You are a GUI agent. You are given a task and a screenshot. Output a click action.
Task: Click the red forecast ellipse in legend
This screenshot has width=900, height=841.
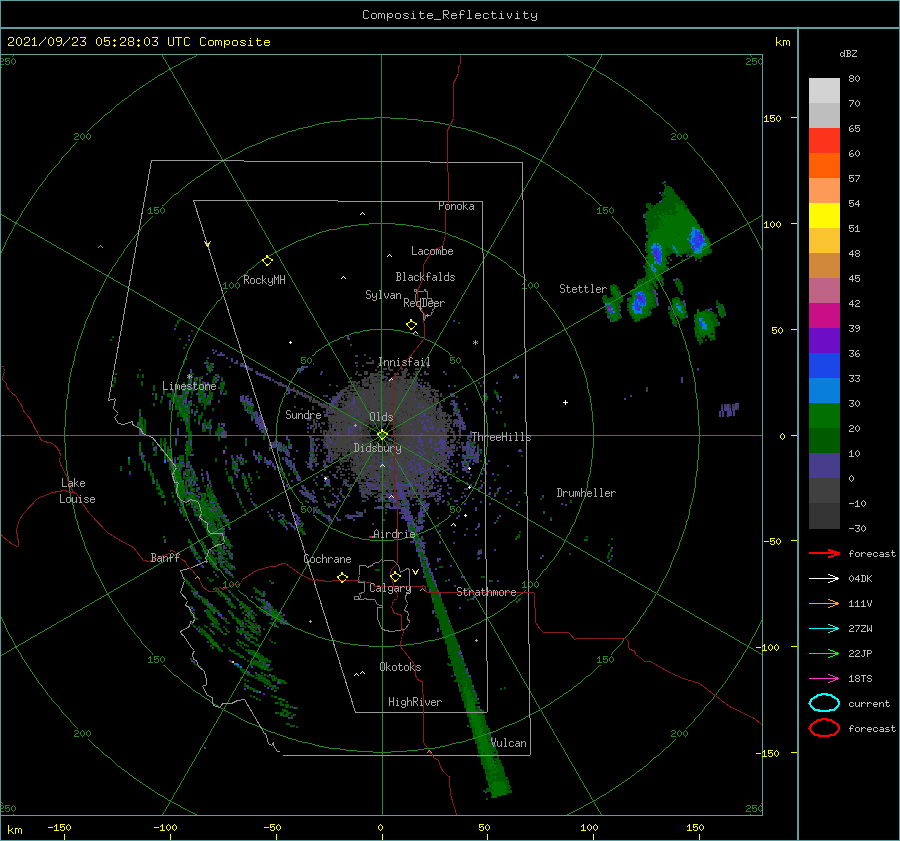coord(824,728)
